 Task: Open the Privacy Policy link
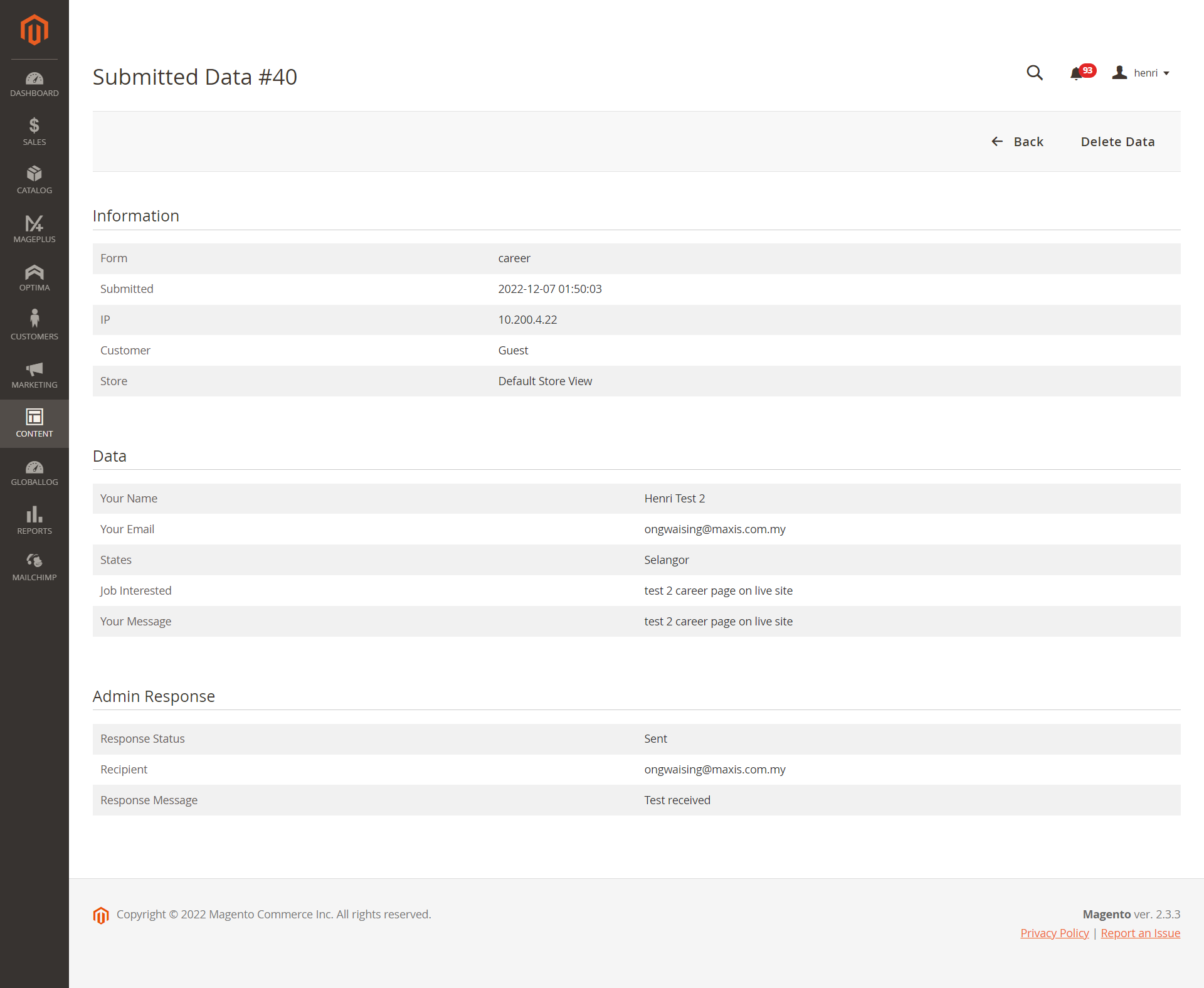(x=1054, y=933)
